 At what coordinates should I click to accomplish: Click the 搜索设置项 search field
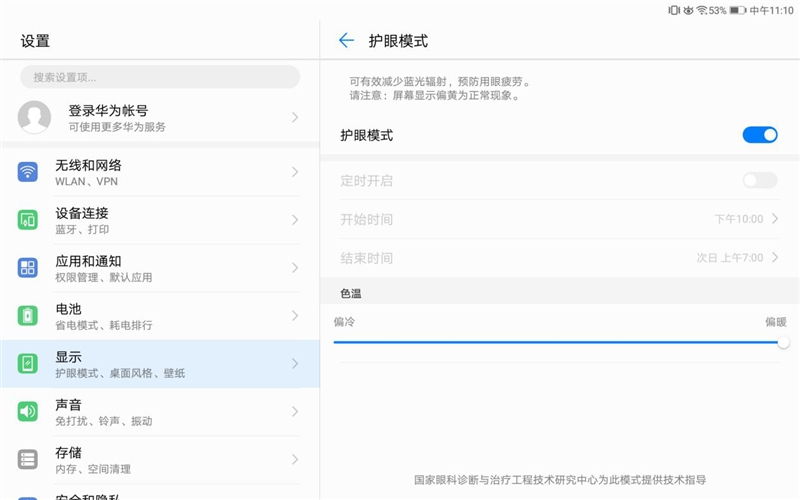point(160,77)
